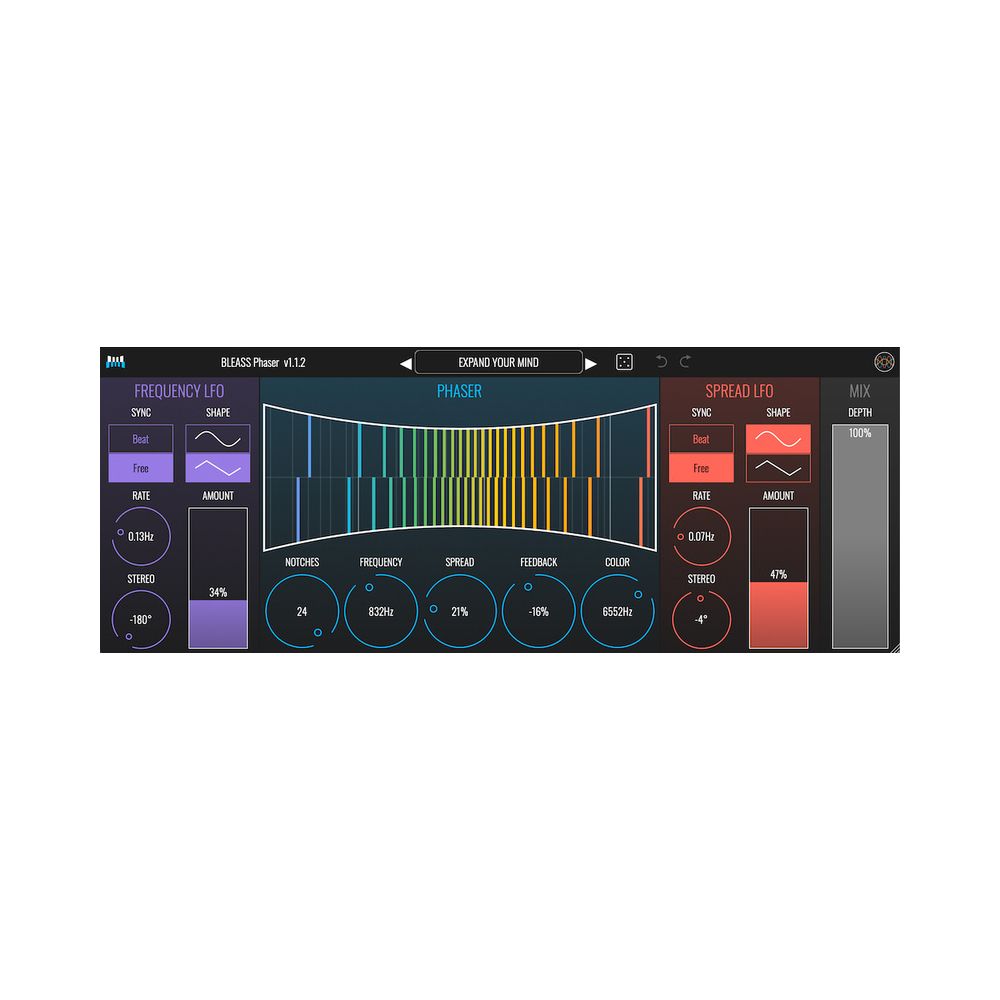Switch Spread LFO sync to Beat

click(x=701, y=439)
